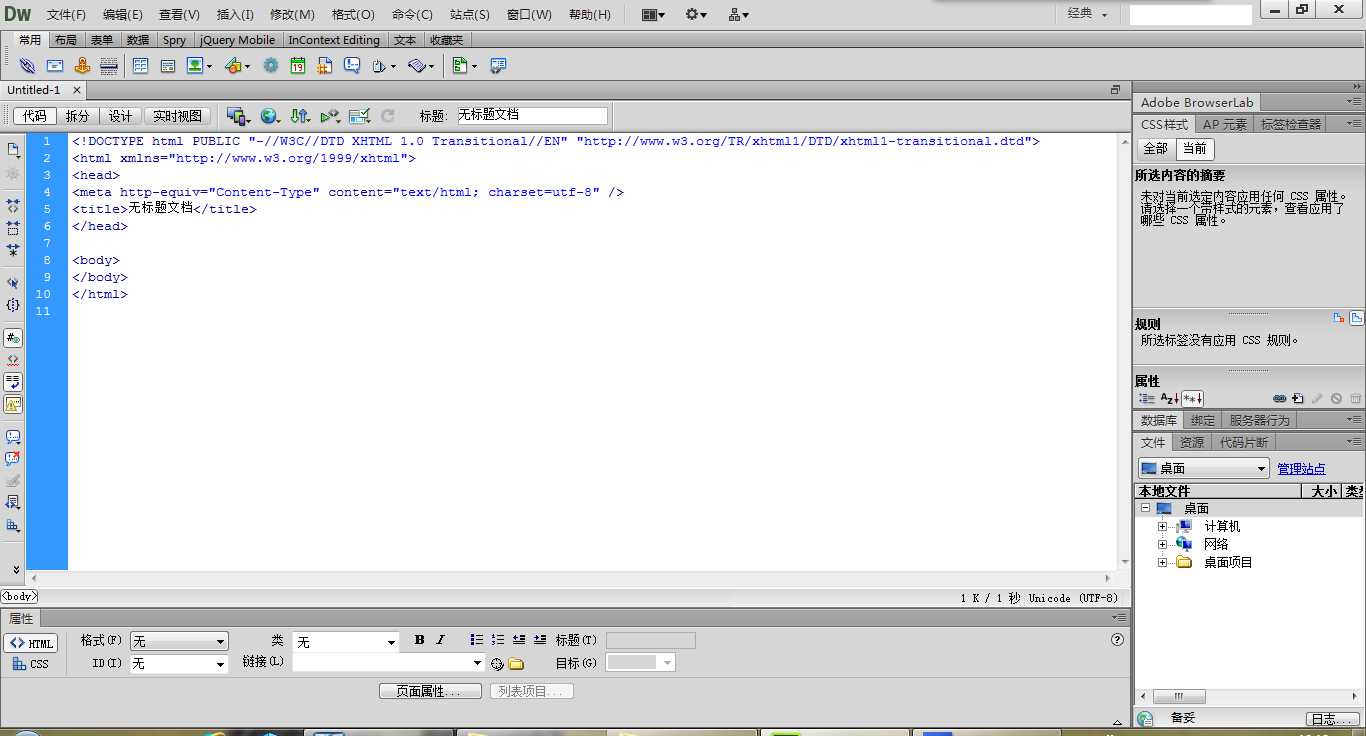Open the ID dropdown in Properties
The image size is (1366, 736).
(179, 664)
